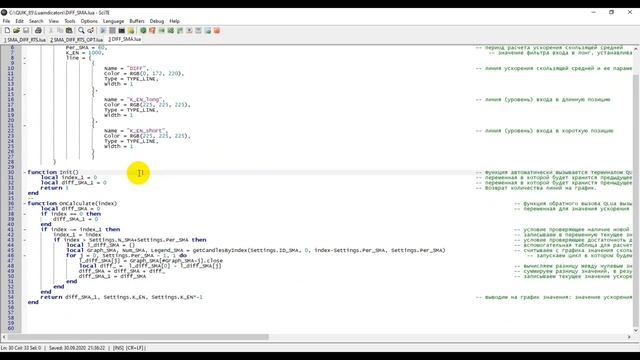Collapse the 'if index == 0' fold at line 38

(x=24, y=214)
